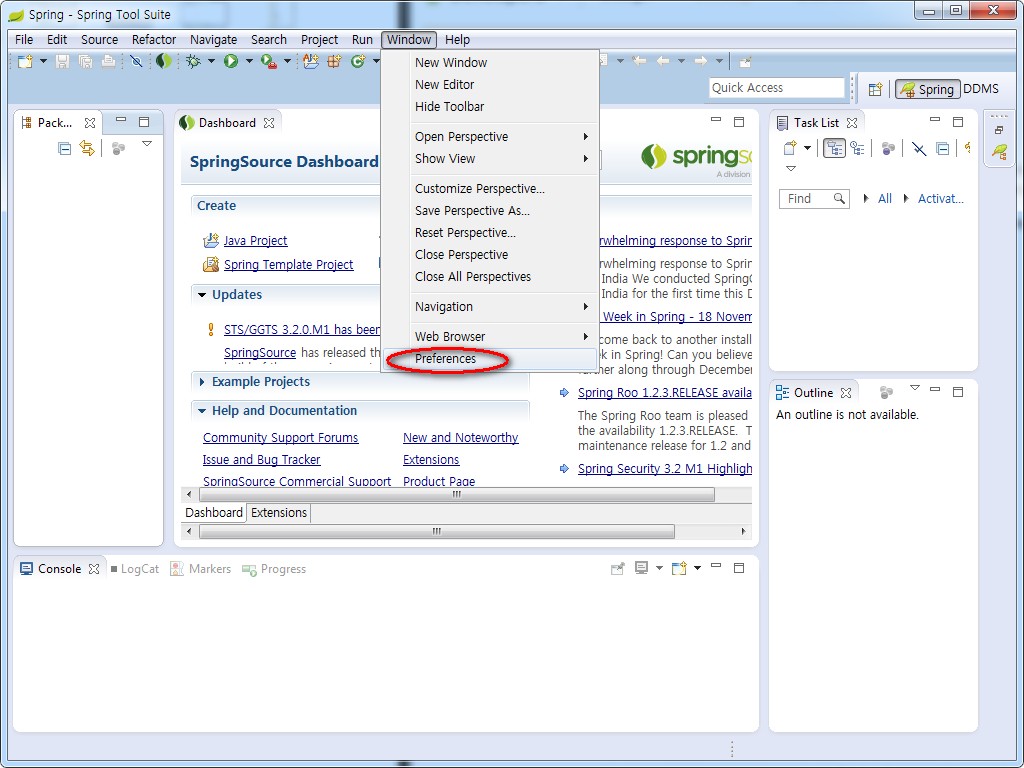Open the Java Project link
The image size is (1024, 768).
tap(255, 240)
